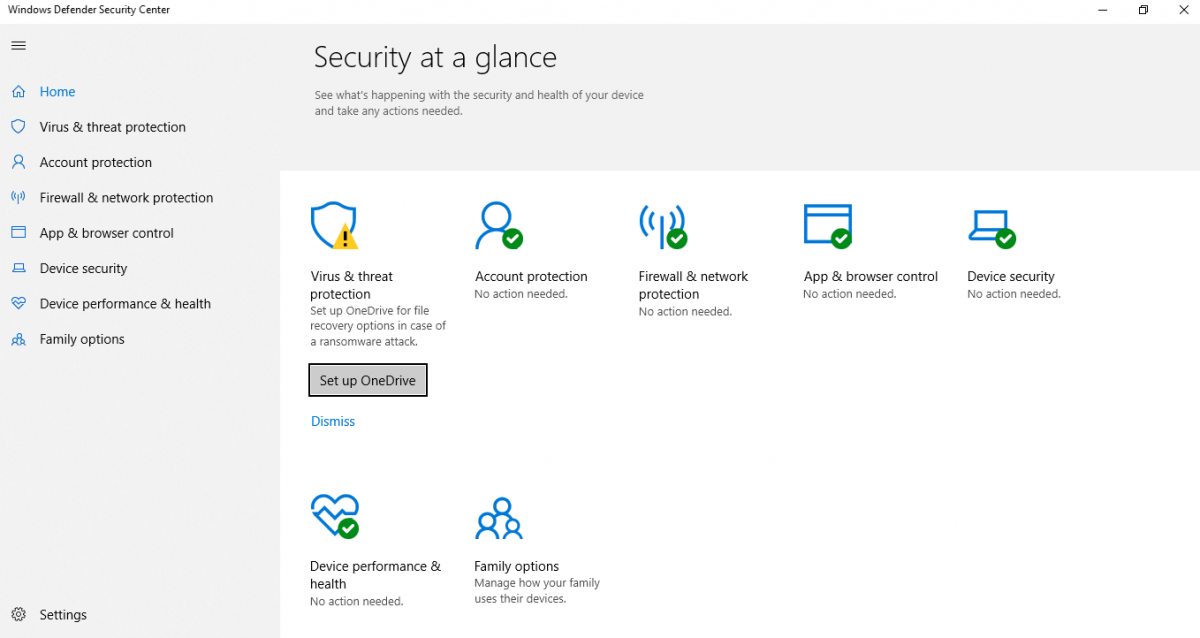Click the Set up OneDrive button
This screenshot has width=1200, height=638.
pyautogui.click(x=368, y=380)
